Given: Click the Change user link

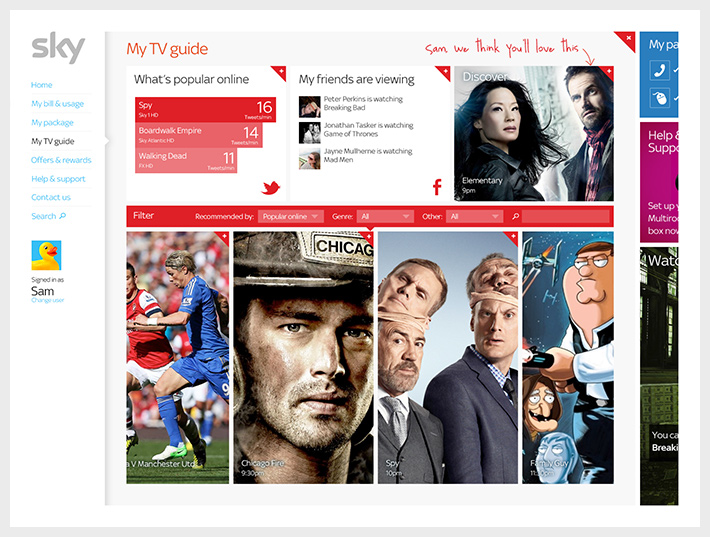Looking at the screenshot, I should 48,300.
